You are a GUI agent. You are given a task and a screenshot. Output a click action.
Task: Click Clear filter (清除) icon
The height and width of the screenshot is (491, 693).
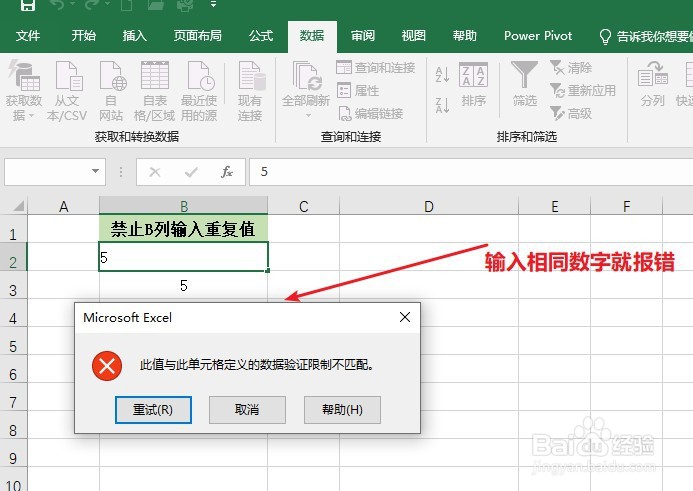557,68
